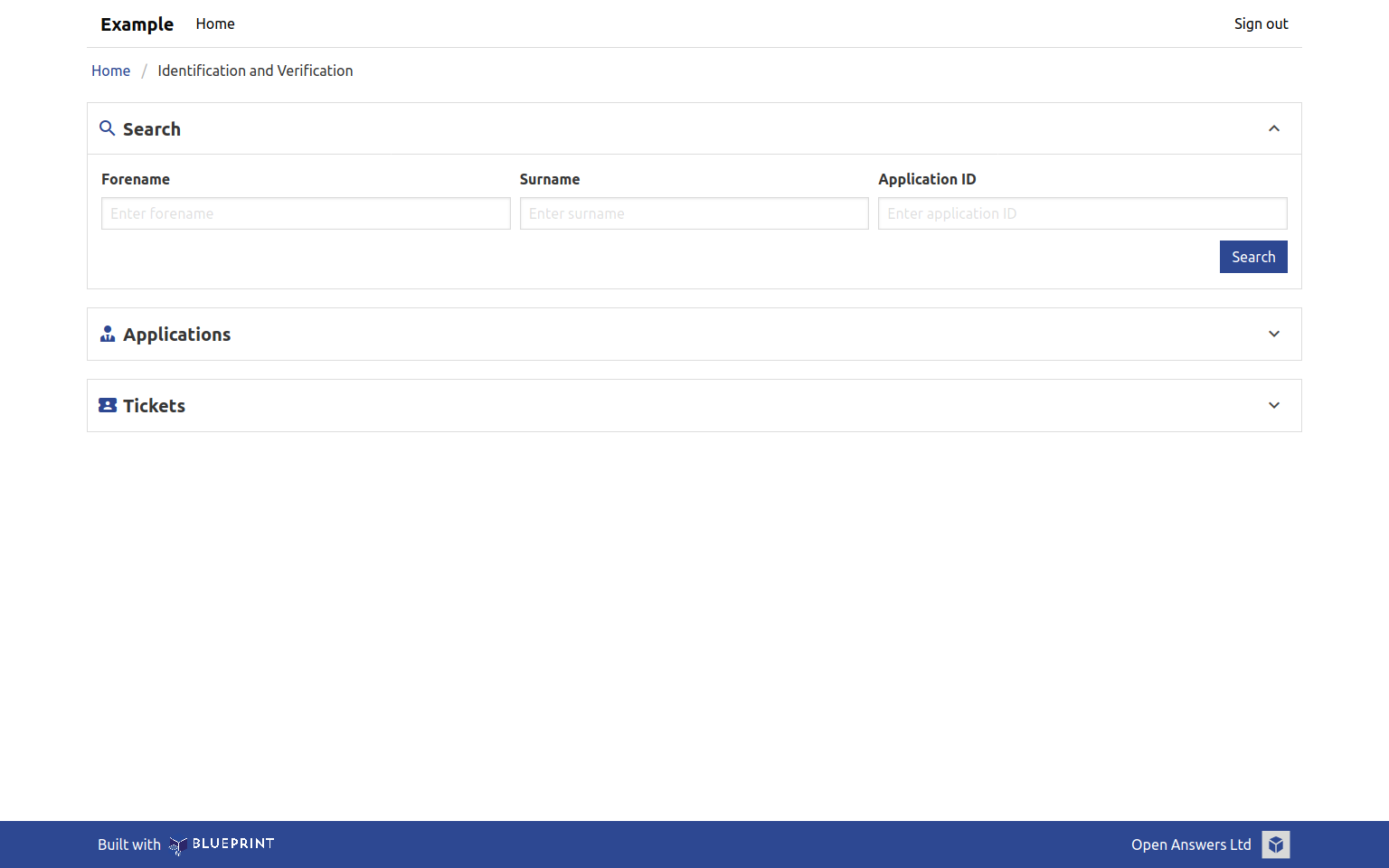Click the Tickets section header
The width and height of the screenshot is (1389, 868).
pos(154,405)
